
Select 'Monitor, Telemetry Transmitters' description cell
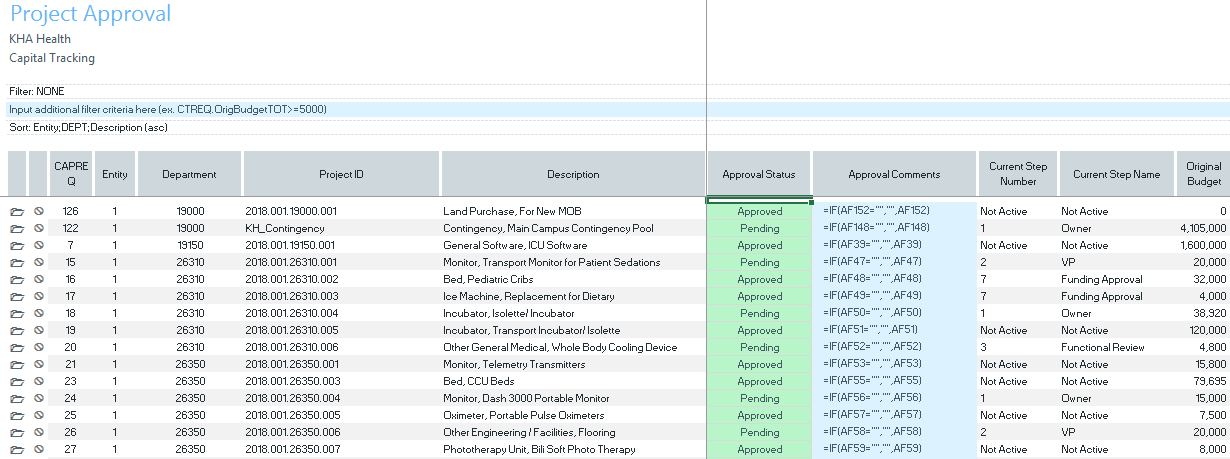coord(516,365)
